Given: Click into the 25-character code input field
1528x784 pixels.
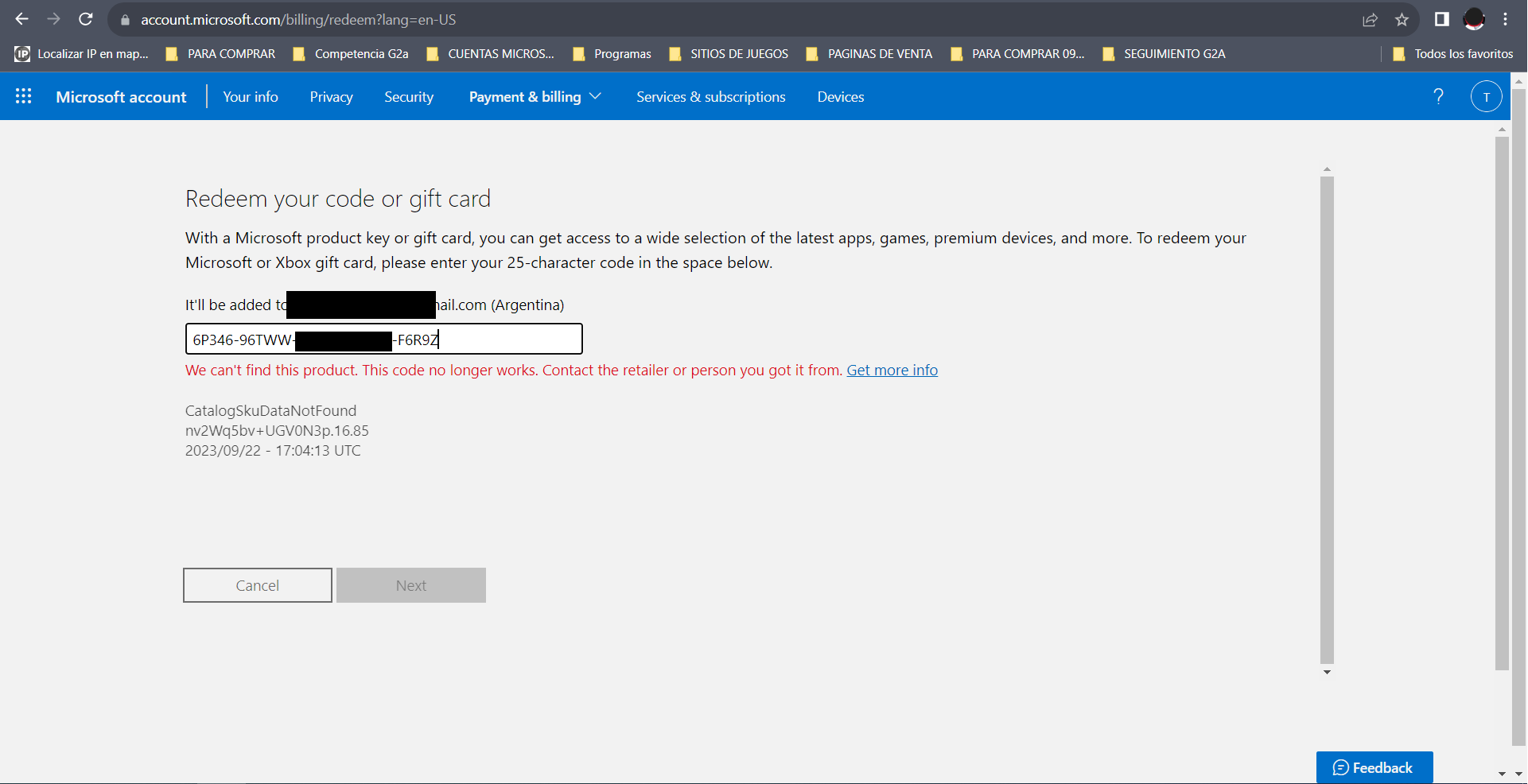Looking at the screenshot, I should [509, 340].
